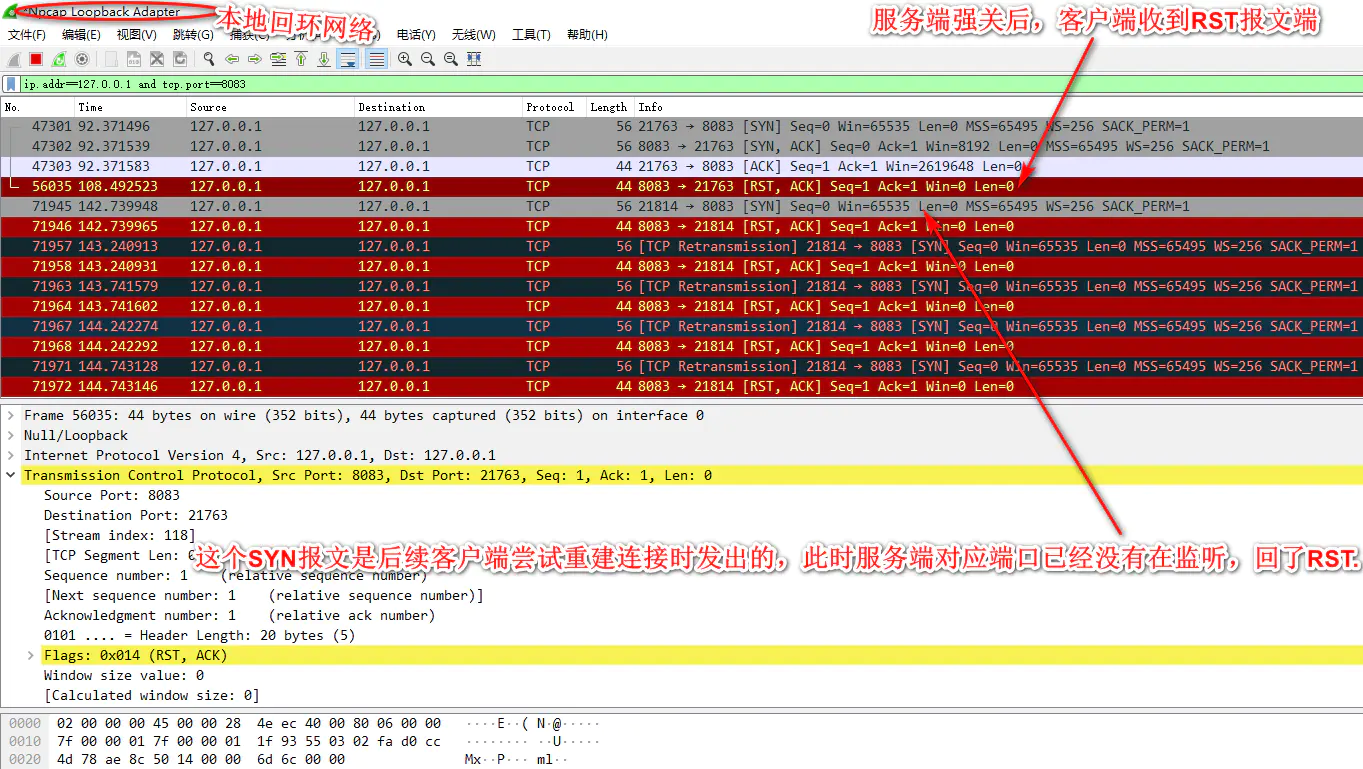
Task: Expand the Frame 56035 detail row
Action: (11, 415)
